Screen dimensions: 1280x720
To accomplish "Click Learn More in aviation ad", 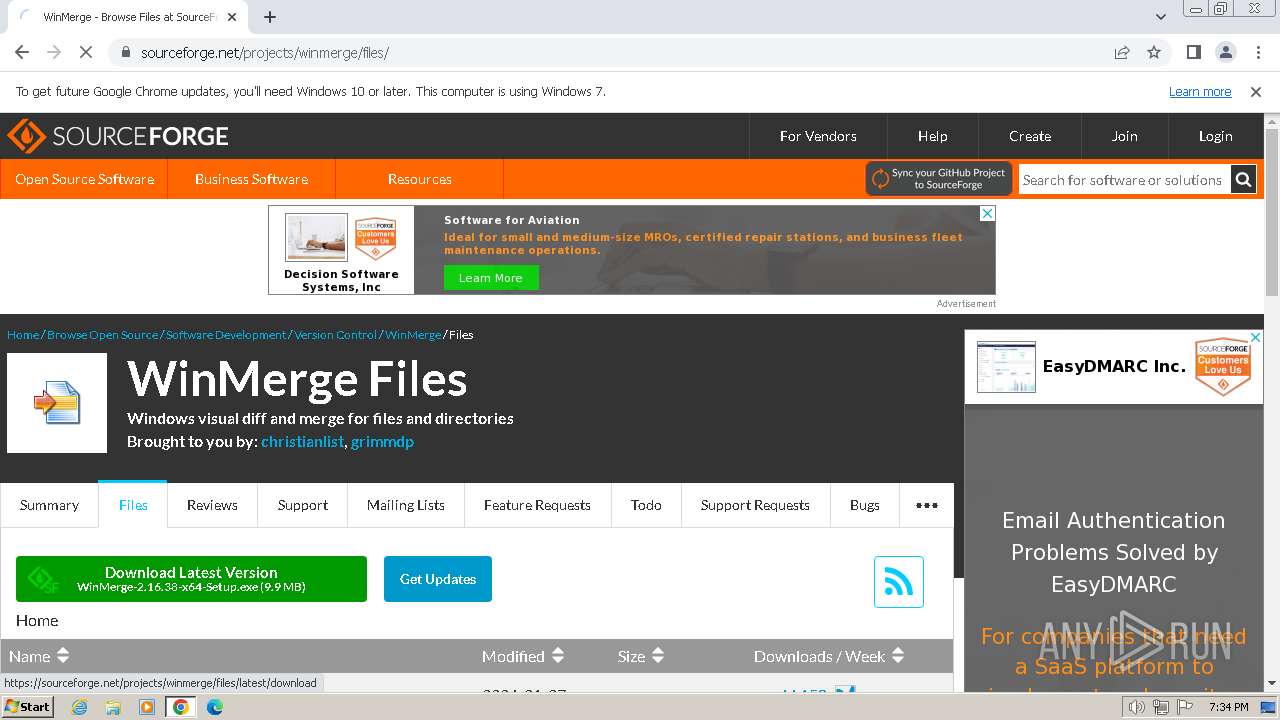I will pyautogui.click(x=491, y=278).
